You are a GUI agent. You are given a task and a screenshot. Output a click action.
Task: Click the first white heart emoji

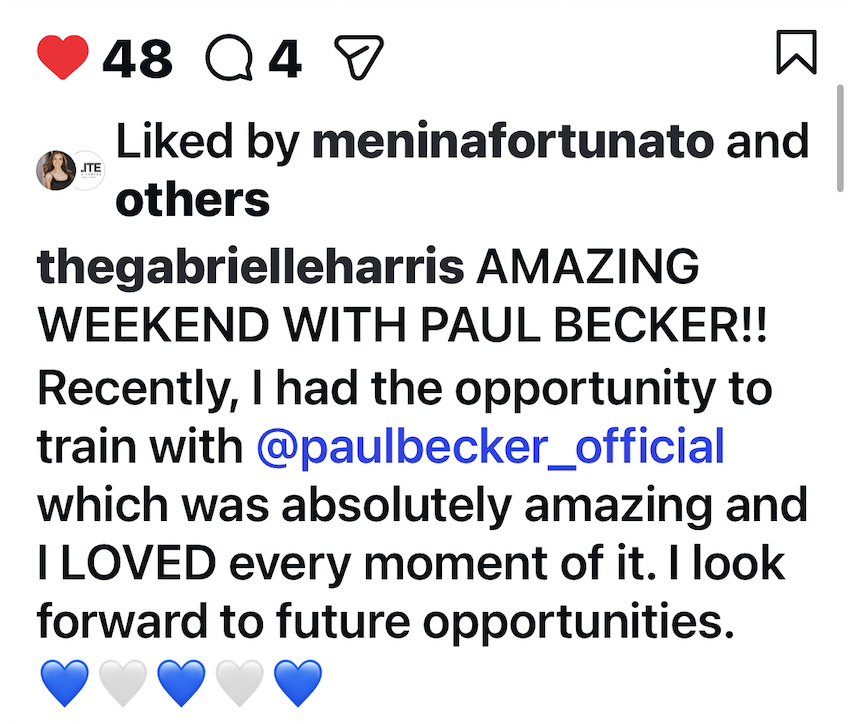[123, 685]
